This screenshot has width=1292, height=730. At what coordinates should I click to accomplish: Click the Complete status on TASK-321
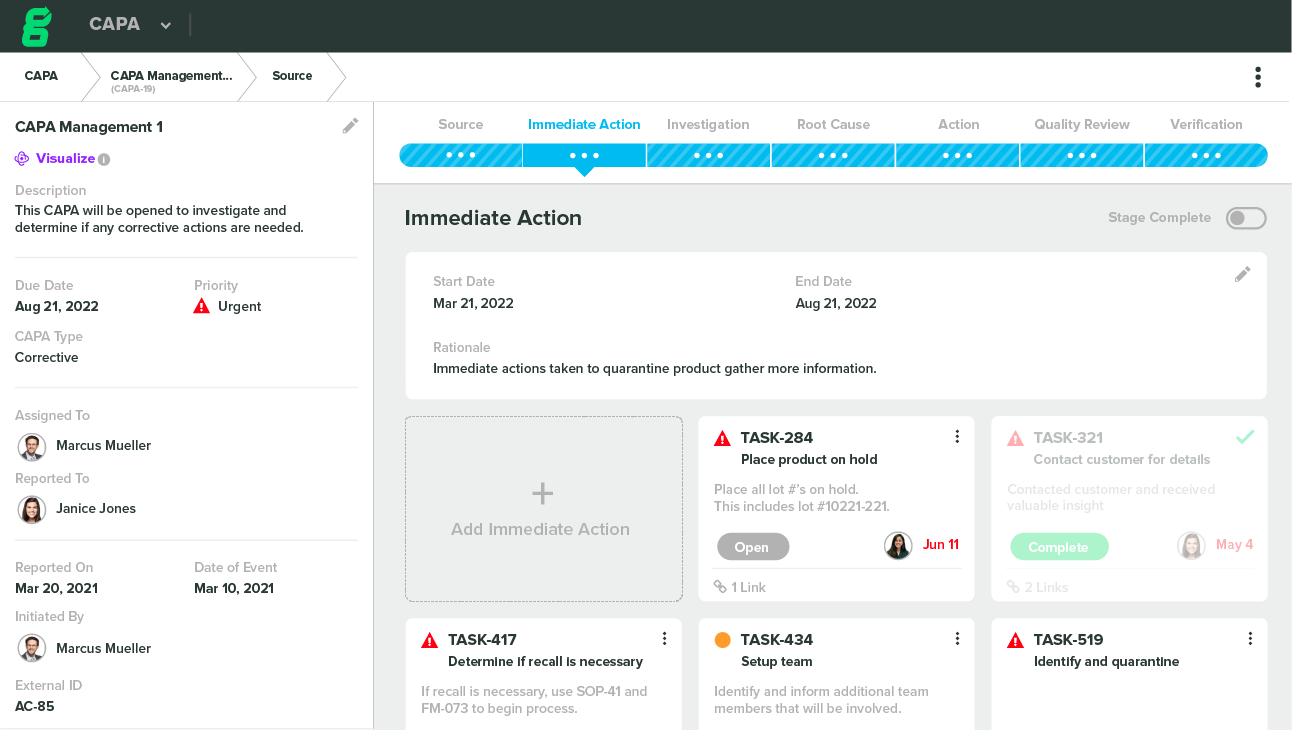[1059, 547]
